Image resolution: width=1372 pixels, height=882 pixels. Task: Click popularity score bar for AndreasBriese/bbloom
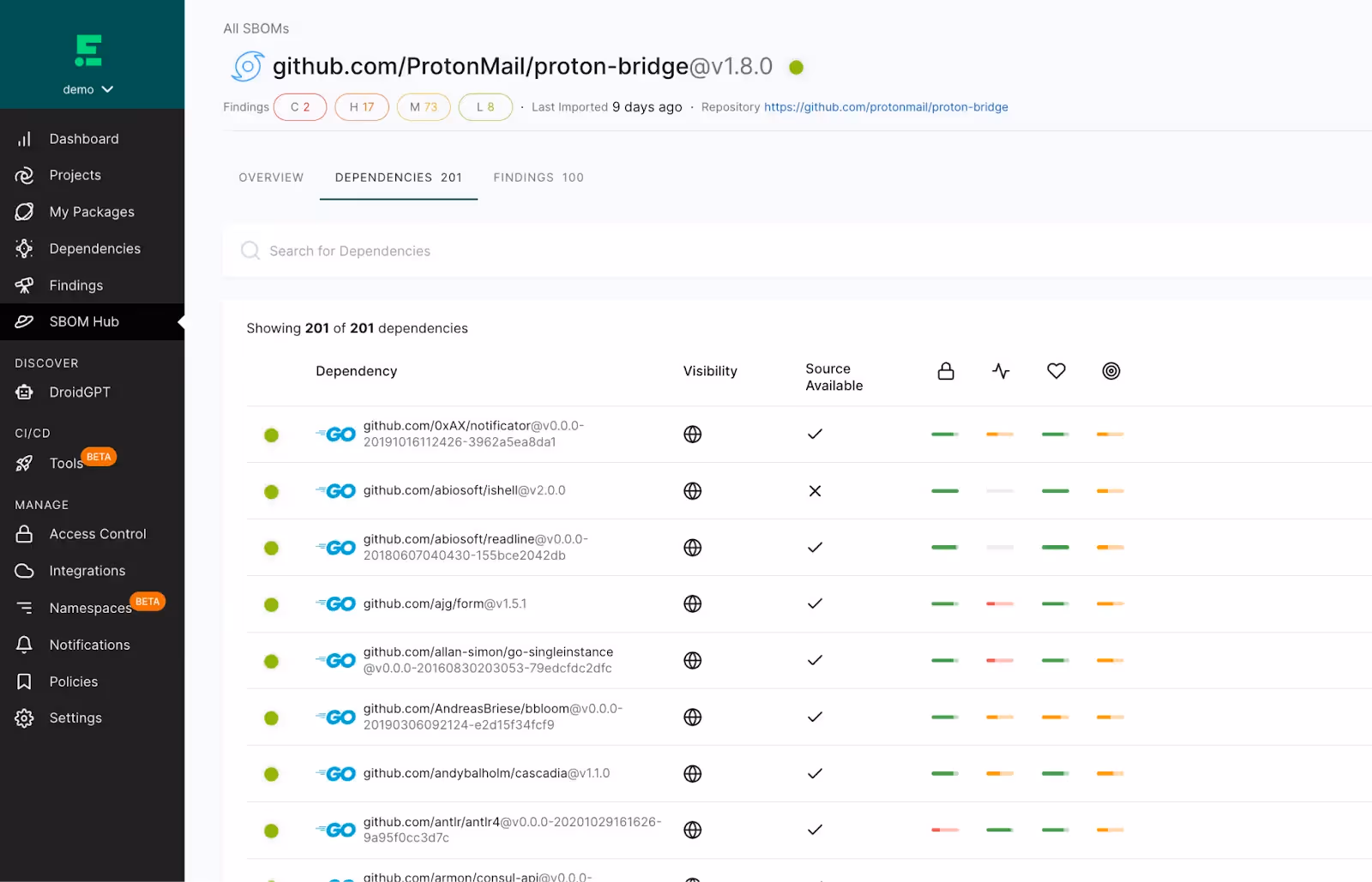point(1056,717)
